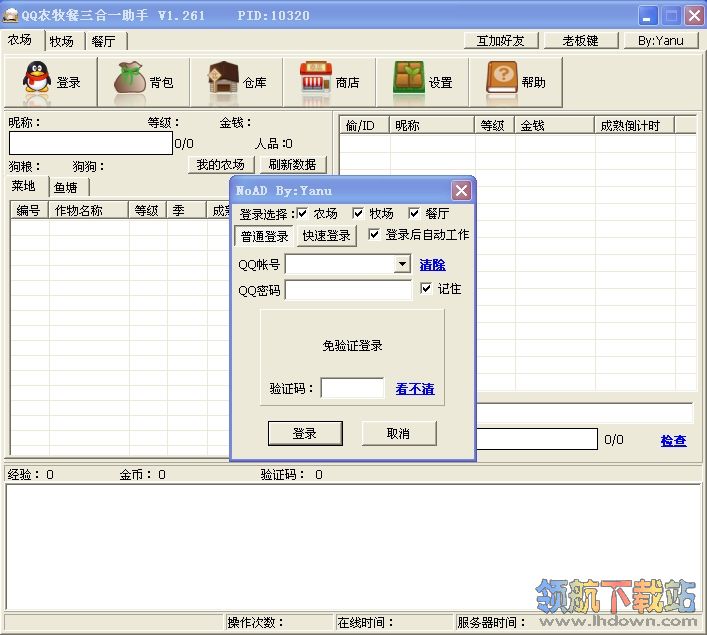Click the 偷/ID column header

click(364, 125)
